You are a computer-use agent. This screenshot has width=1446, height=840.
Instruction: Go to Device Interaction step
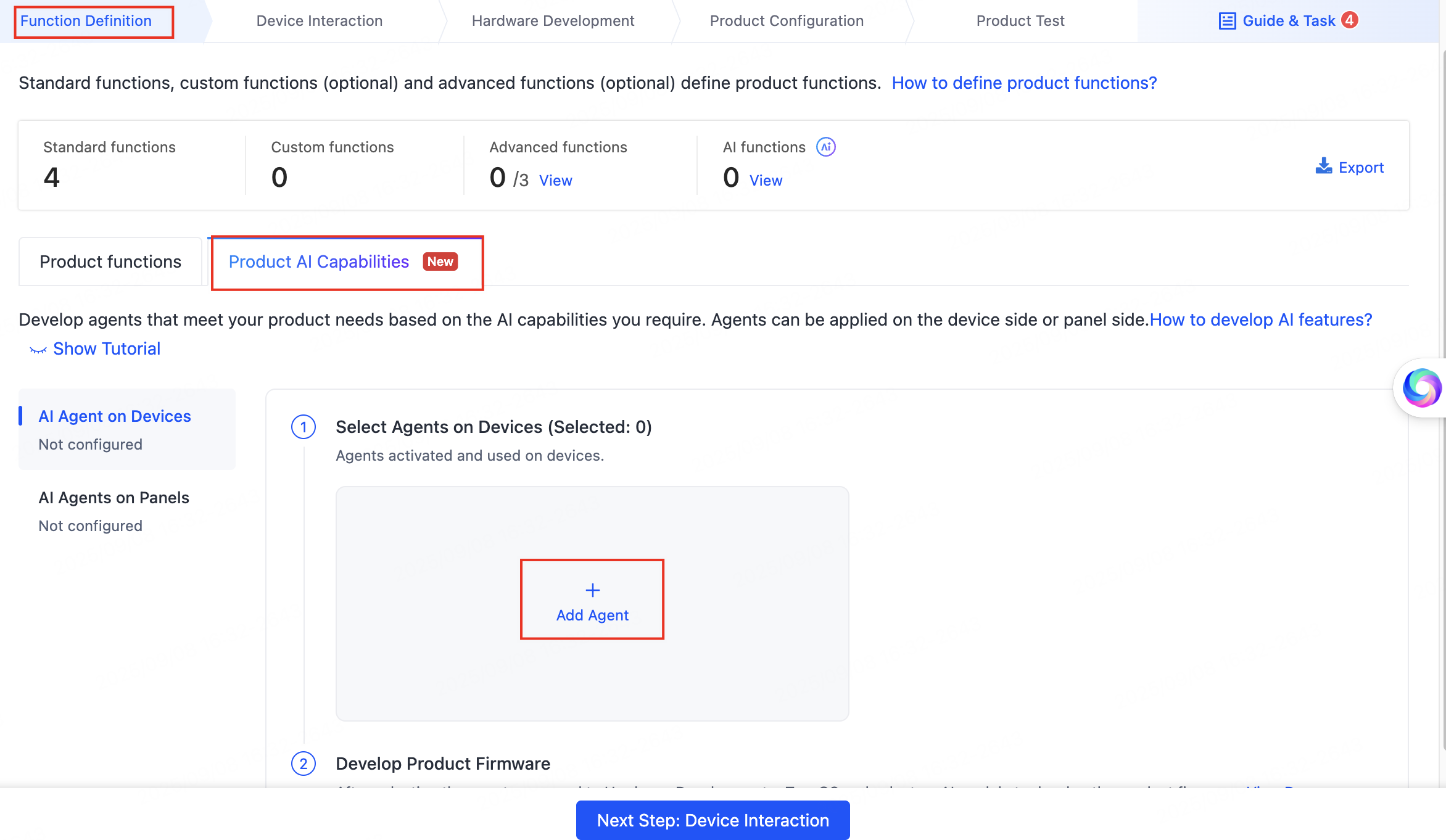[319, 21]
